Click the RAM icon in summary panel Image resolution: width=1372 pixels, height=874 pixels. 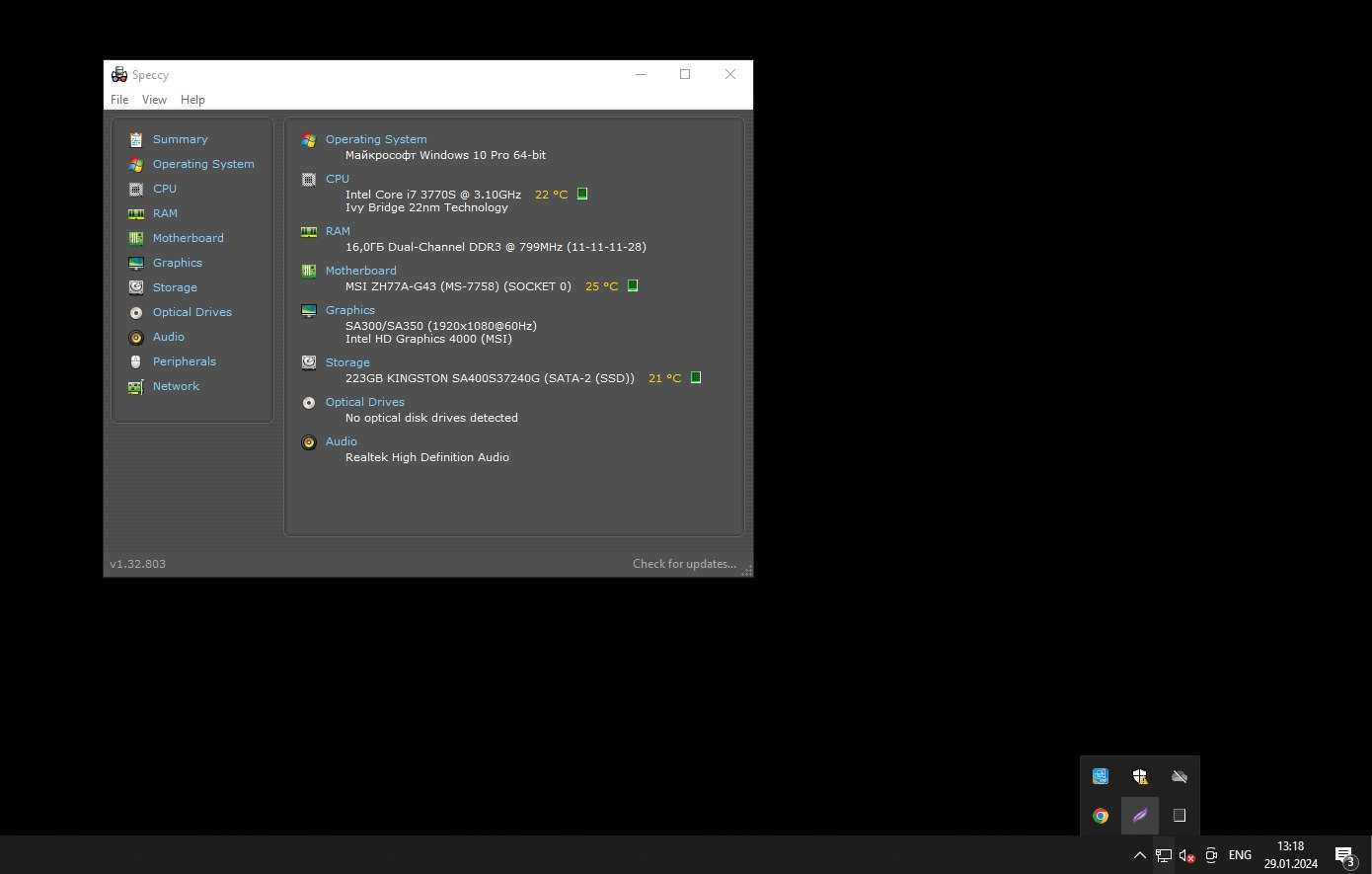point(309,232)
